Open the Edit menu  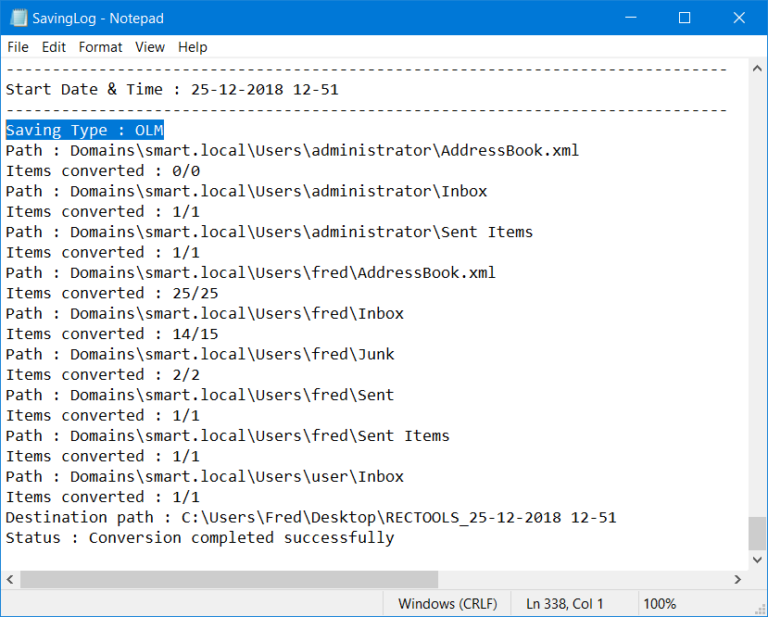point(54,47)
